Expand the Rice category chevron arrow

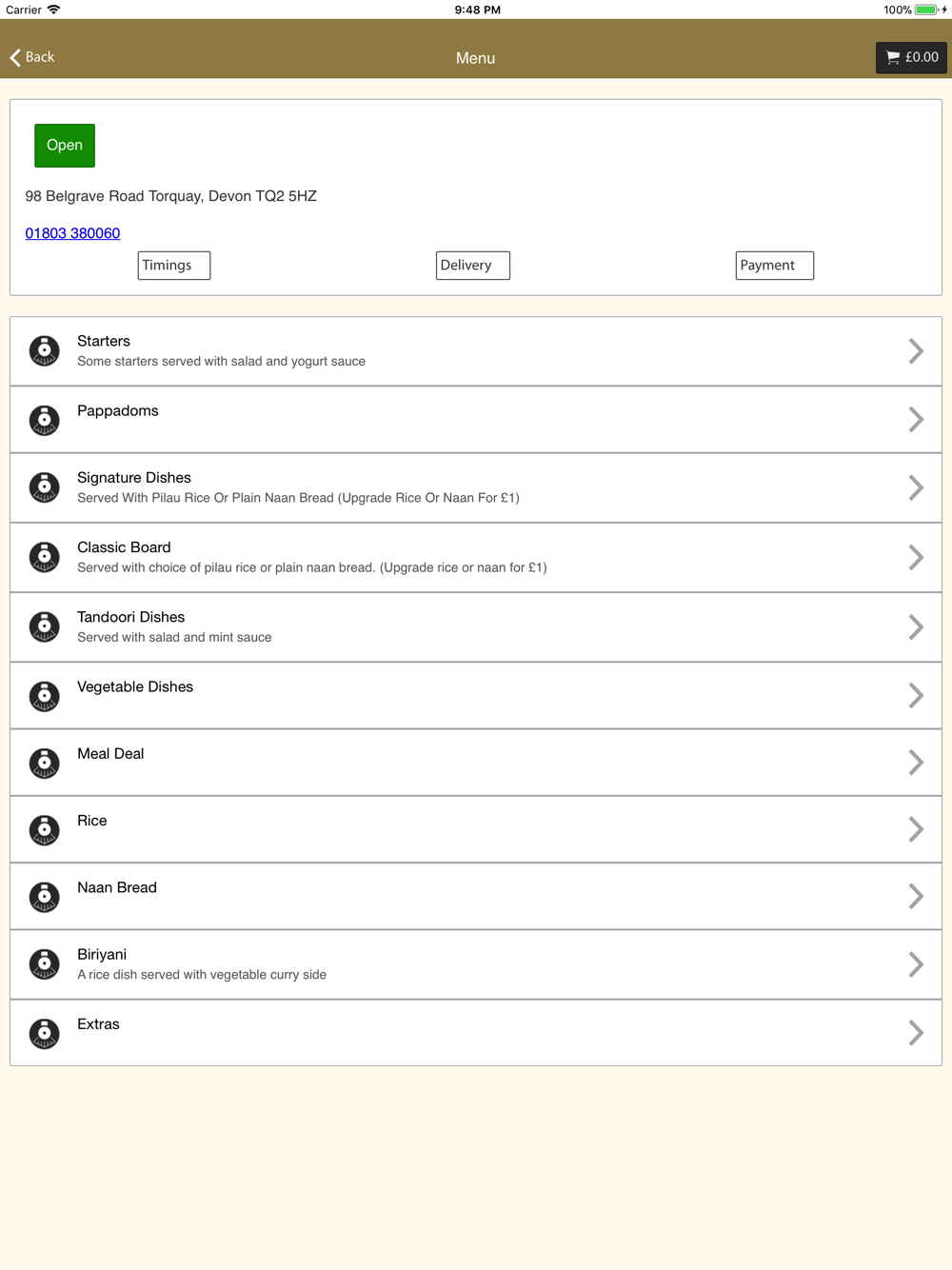click(x=916, y=829)
